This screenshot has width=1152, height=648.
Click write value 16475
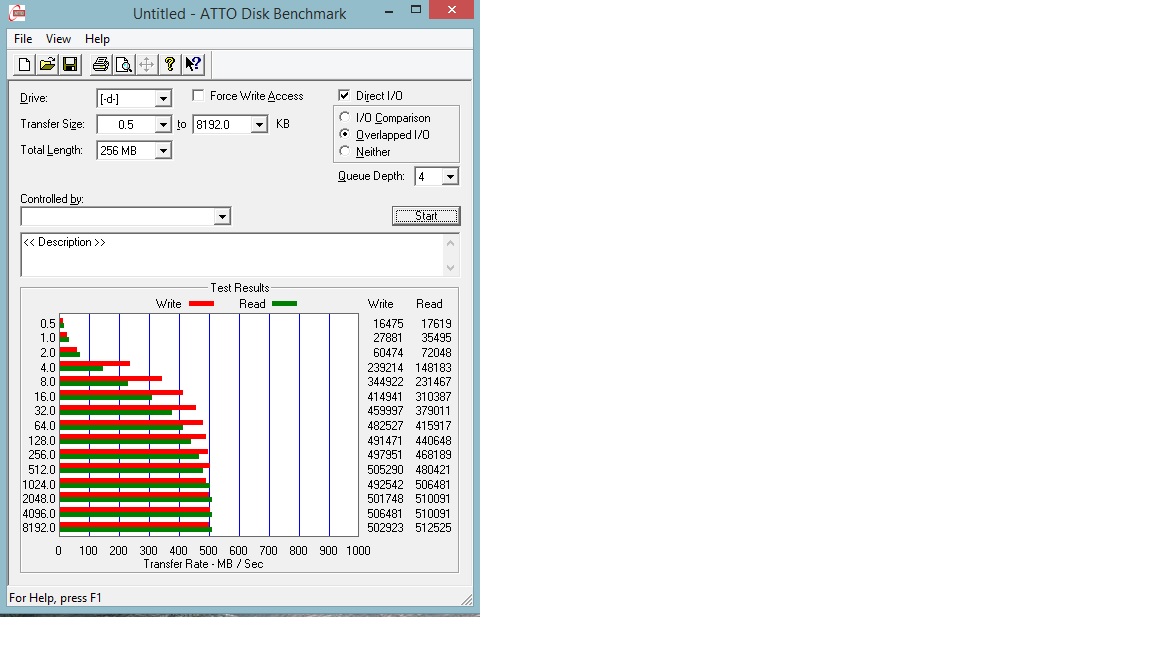388,324
